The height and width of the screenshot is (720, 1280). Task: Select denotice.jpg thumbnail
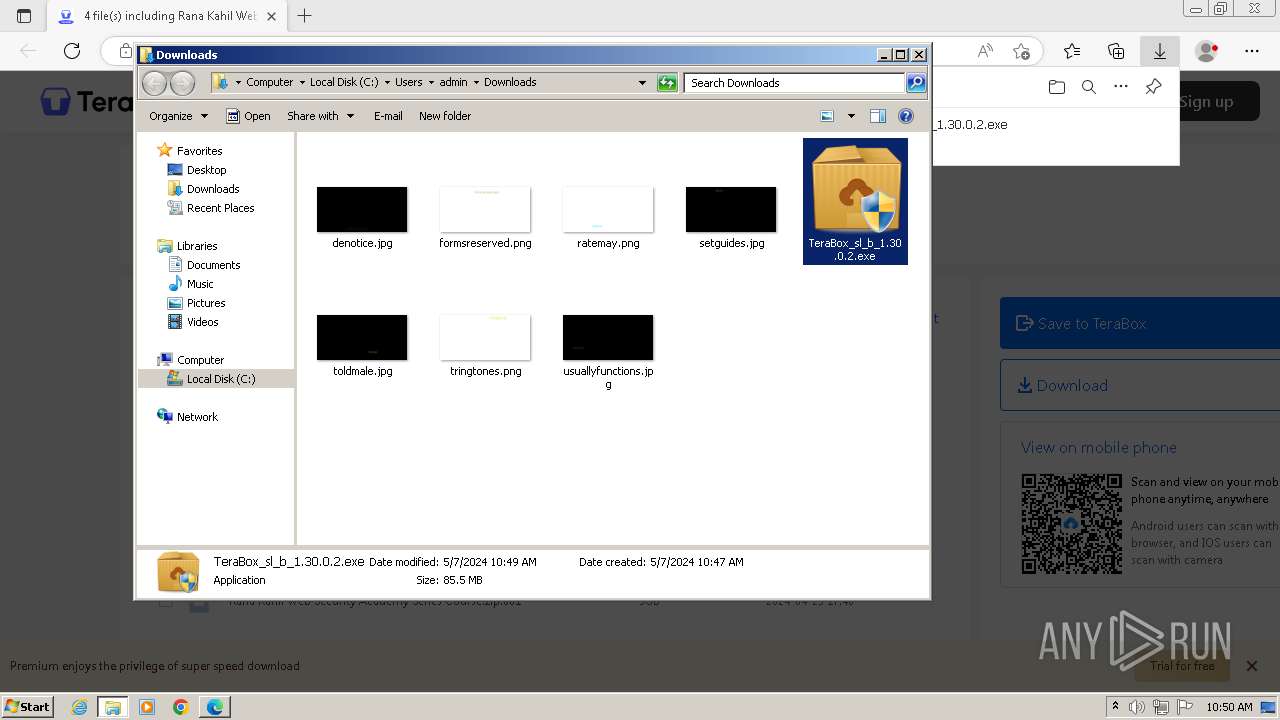pyautogui.click(x=362, y=209)
